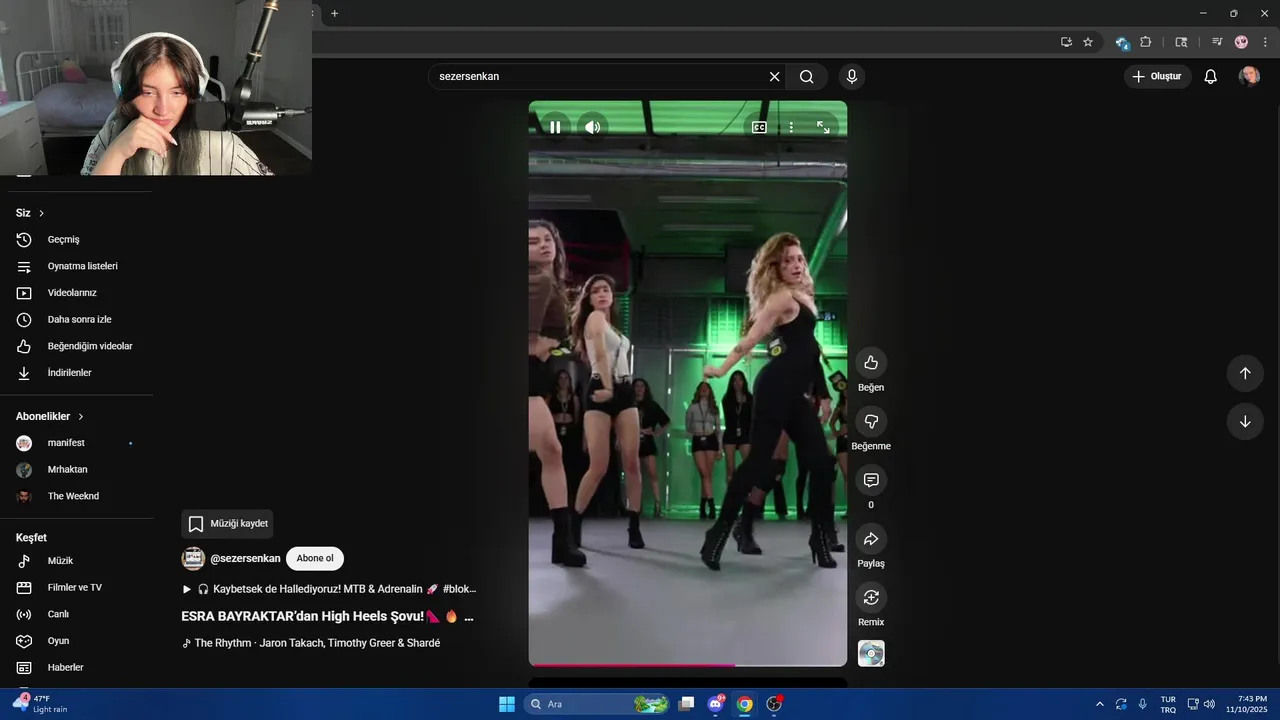
Task: Open Daha sonra izle list
Action: 80,320
